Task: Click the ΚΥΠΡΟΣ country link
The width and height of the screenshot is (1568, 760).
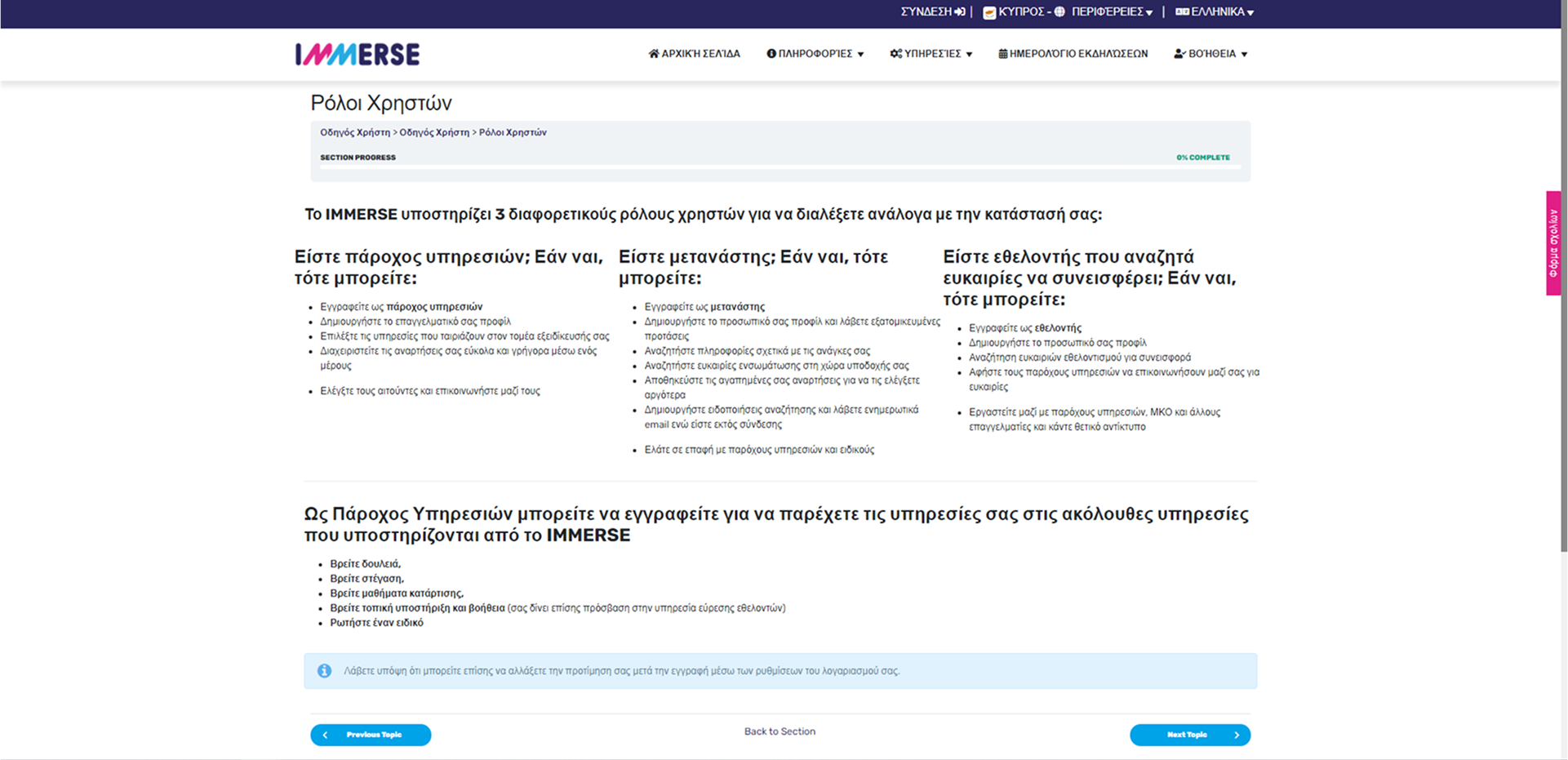Action: [1021, 11]
